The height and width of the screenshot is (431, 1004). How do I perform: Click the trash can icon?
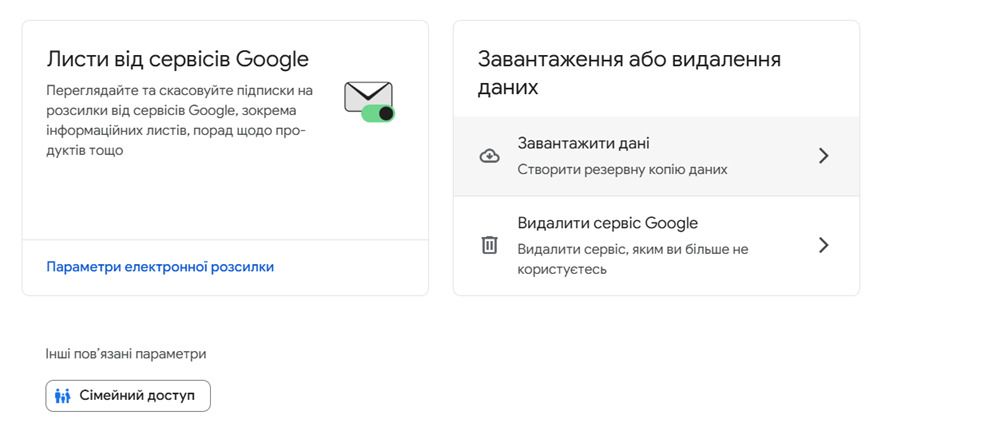tap(490, 245)
